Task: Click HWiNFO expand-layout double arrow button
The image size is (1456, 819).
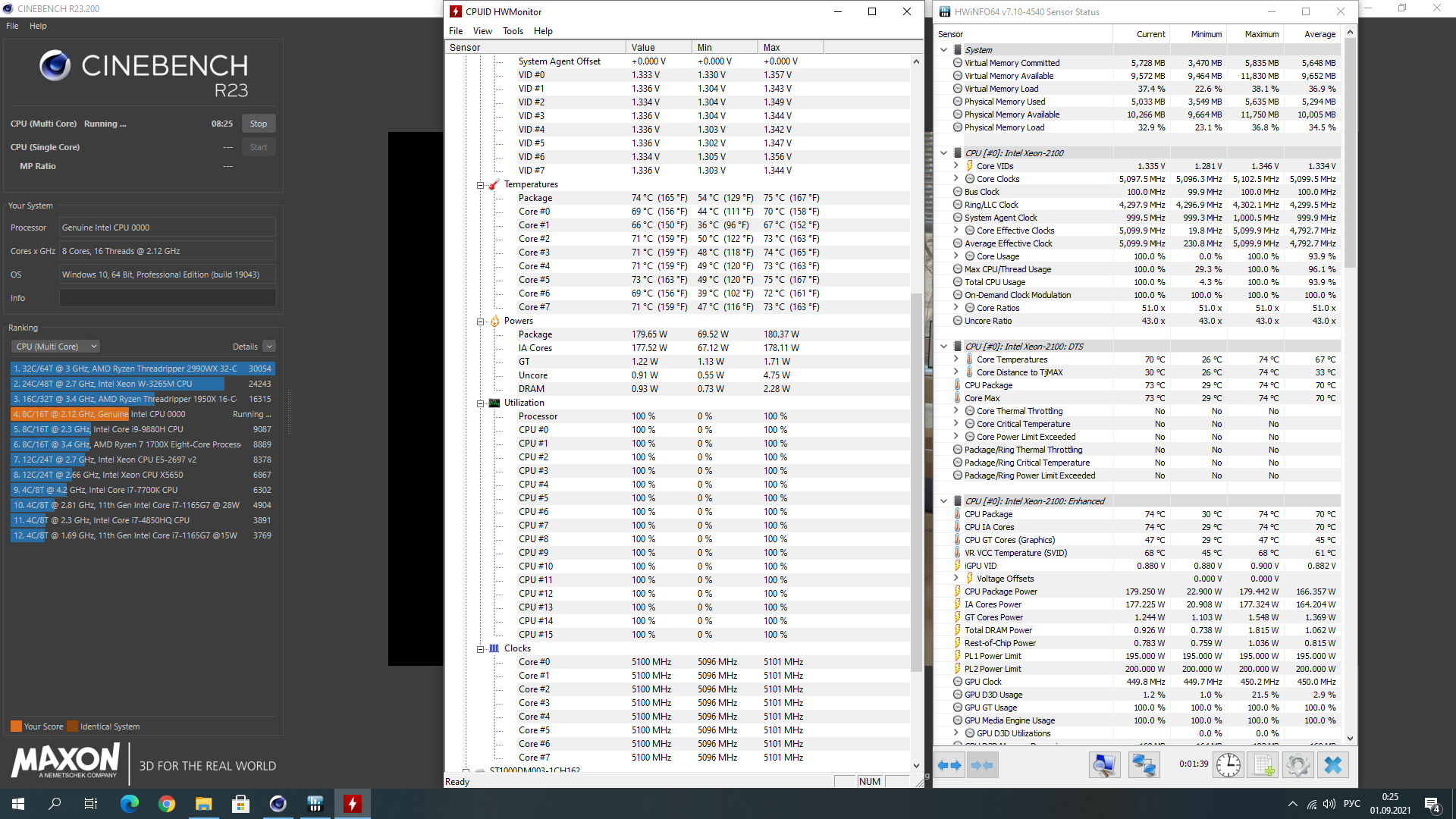Action: 949,765
